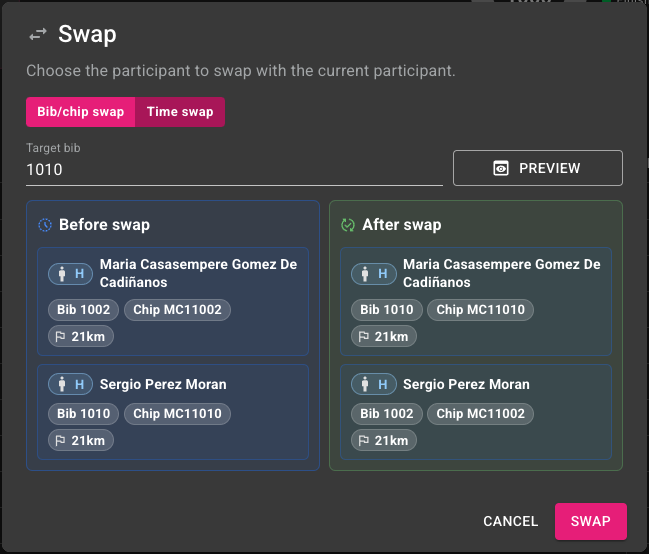Viewport: 649px width, 554px height.
Task: Click the flag icon on Sergio's 21km chip in After swap
Action: [x=363, y=441]
